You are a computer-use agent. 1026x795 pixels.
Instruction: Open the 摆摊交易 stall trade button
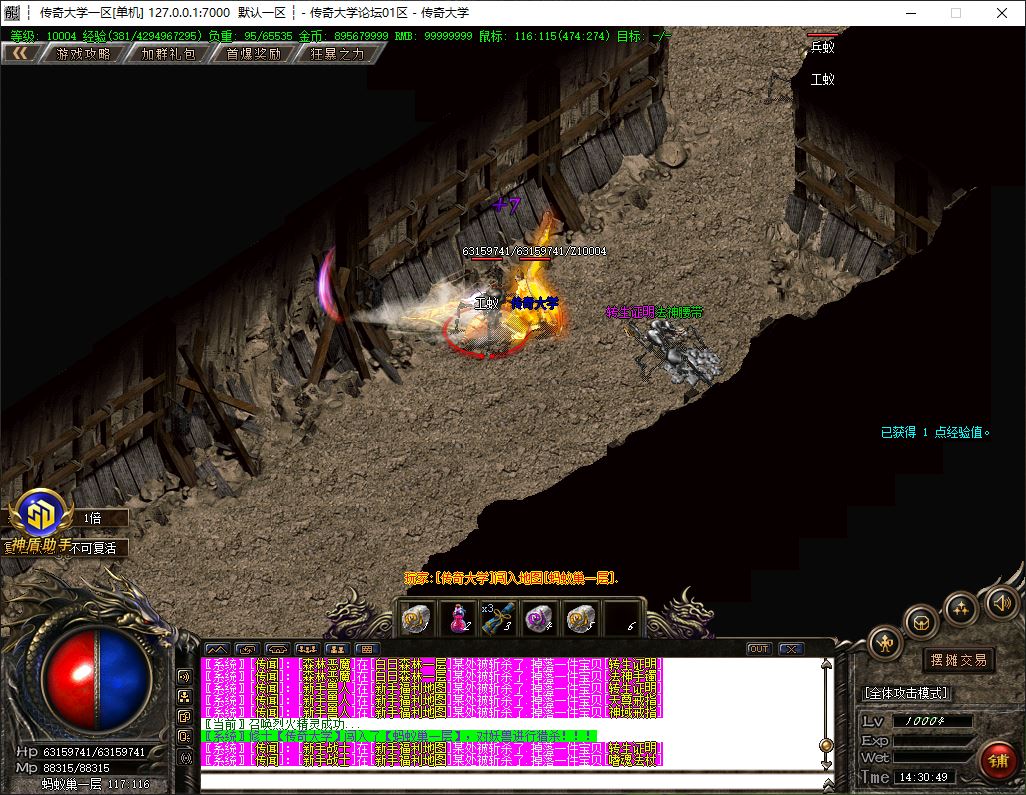click(959, 660)
